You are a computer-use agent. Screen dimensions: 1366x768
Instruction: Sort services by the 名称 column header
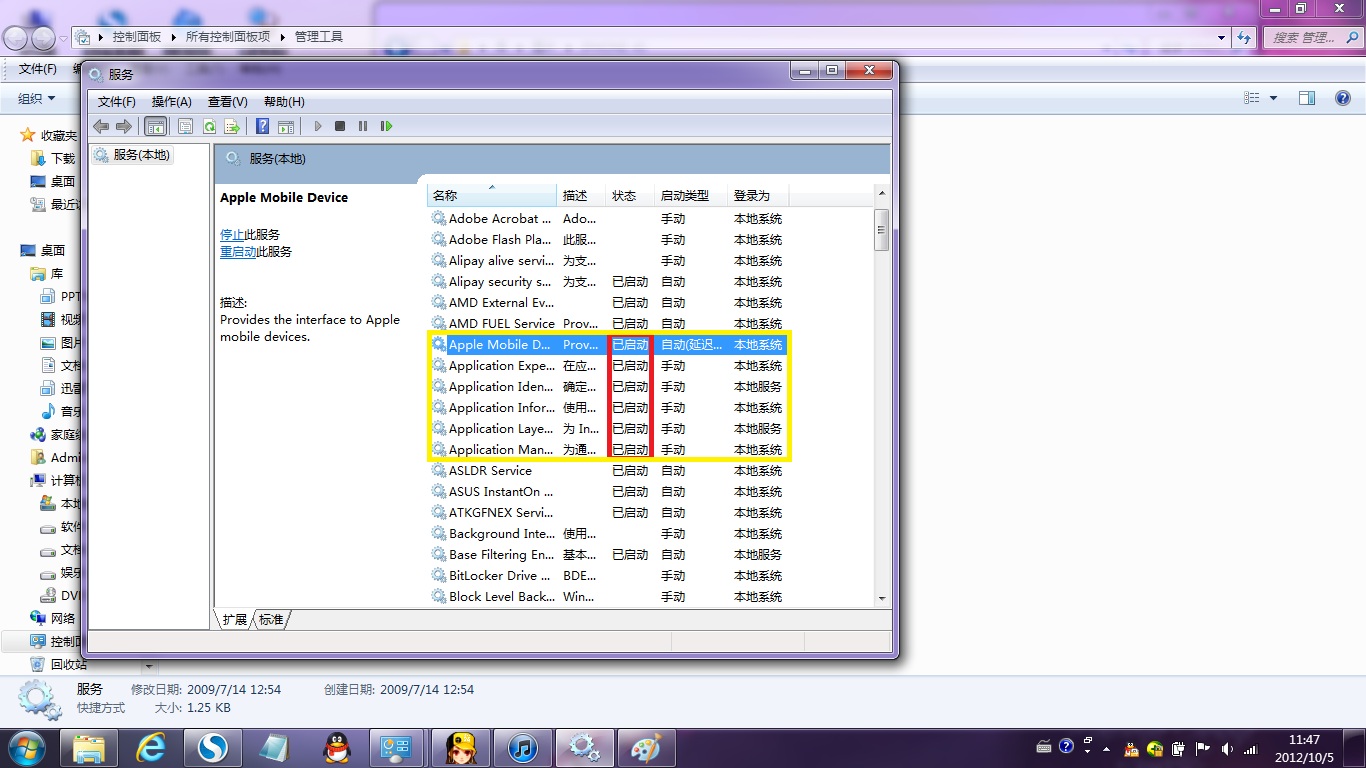[x=491, y=195]
